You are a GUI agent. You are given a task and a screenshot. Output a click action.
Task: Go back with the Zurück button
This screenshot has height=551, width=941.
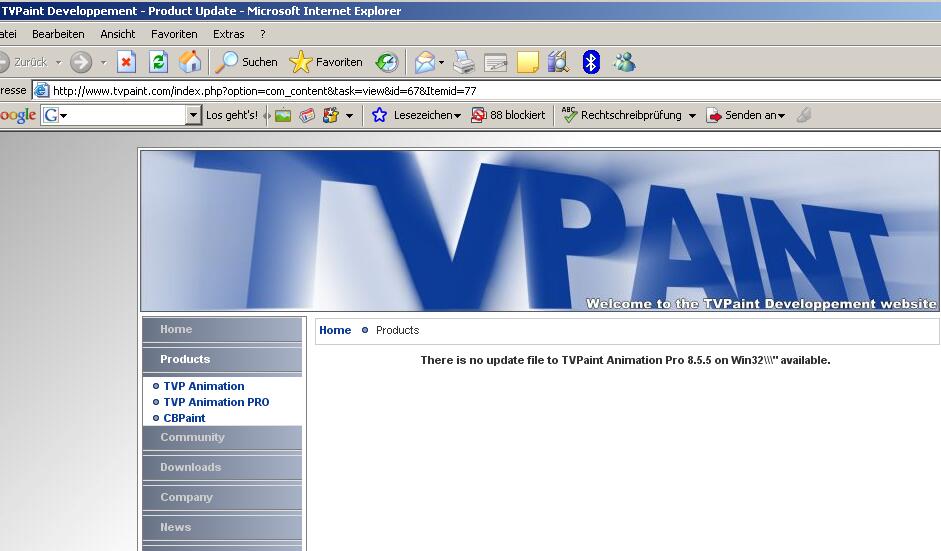24,62
